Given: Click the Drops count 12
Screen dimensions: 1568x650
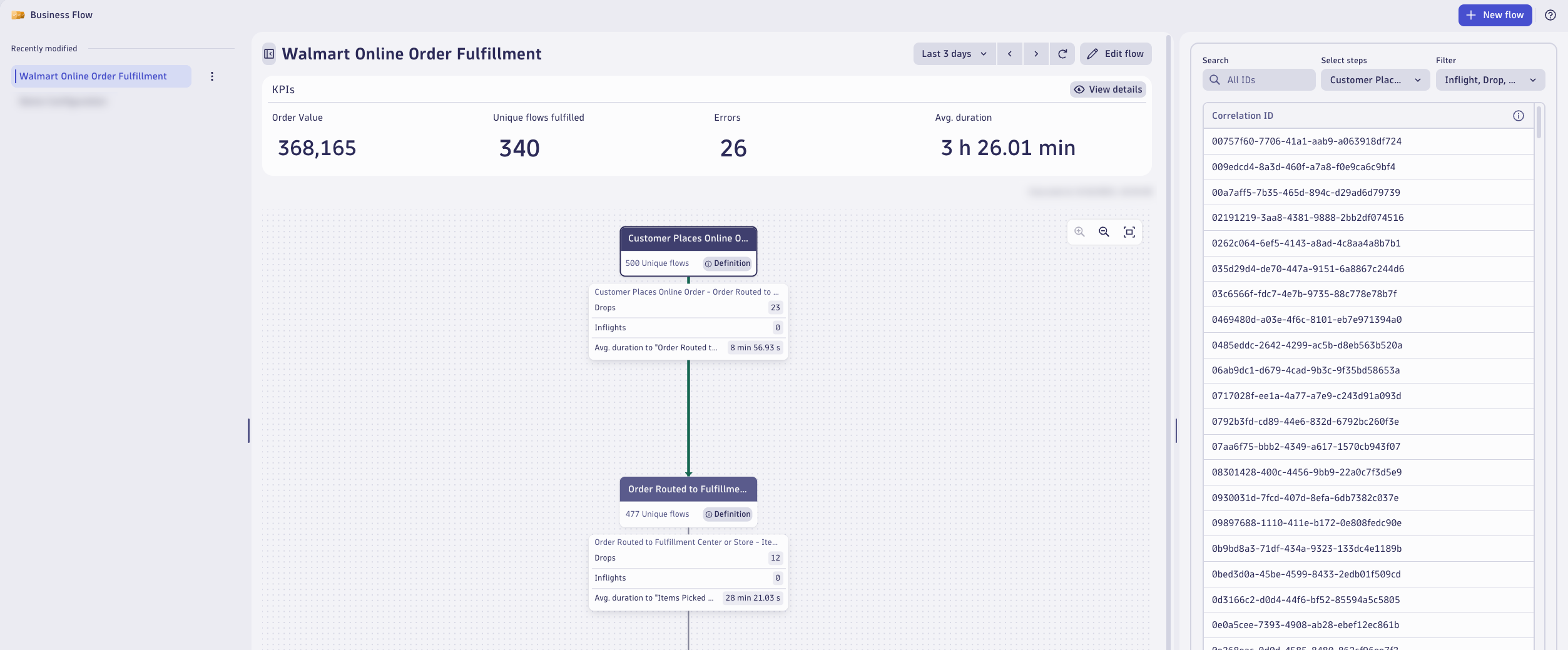Looking at the screenshot, I should point(775,558).
